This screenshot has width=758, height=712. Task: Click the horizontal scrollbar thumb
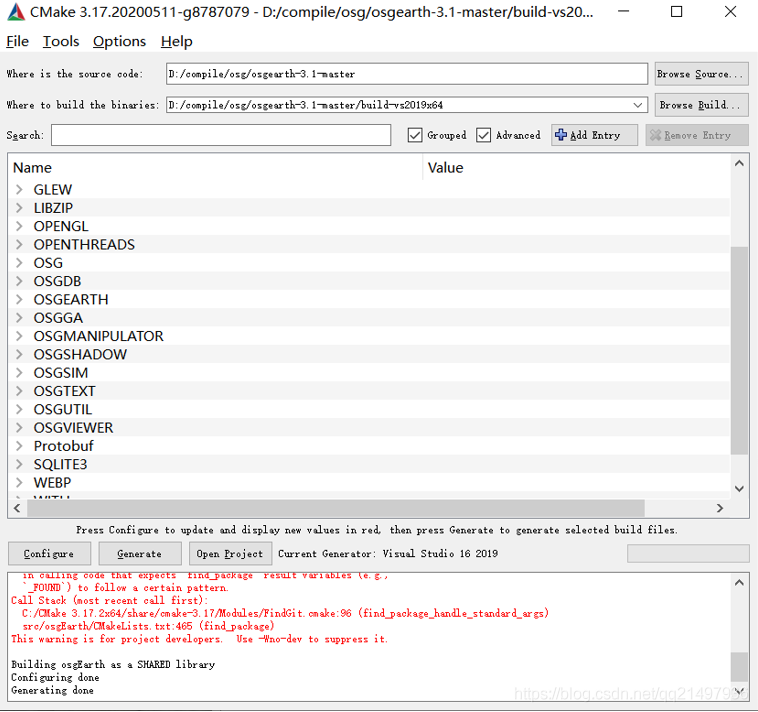coord(336,508)
